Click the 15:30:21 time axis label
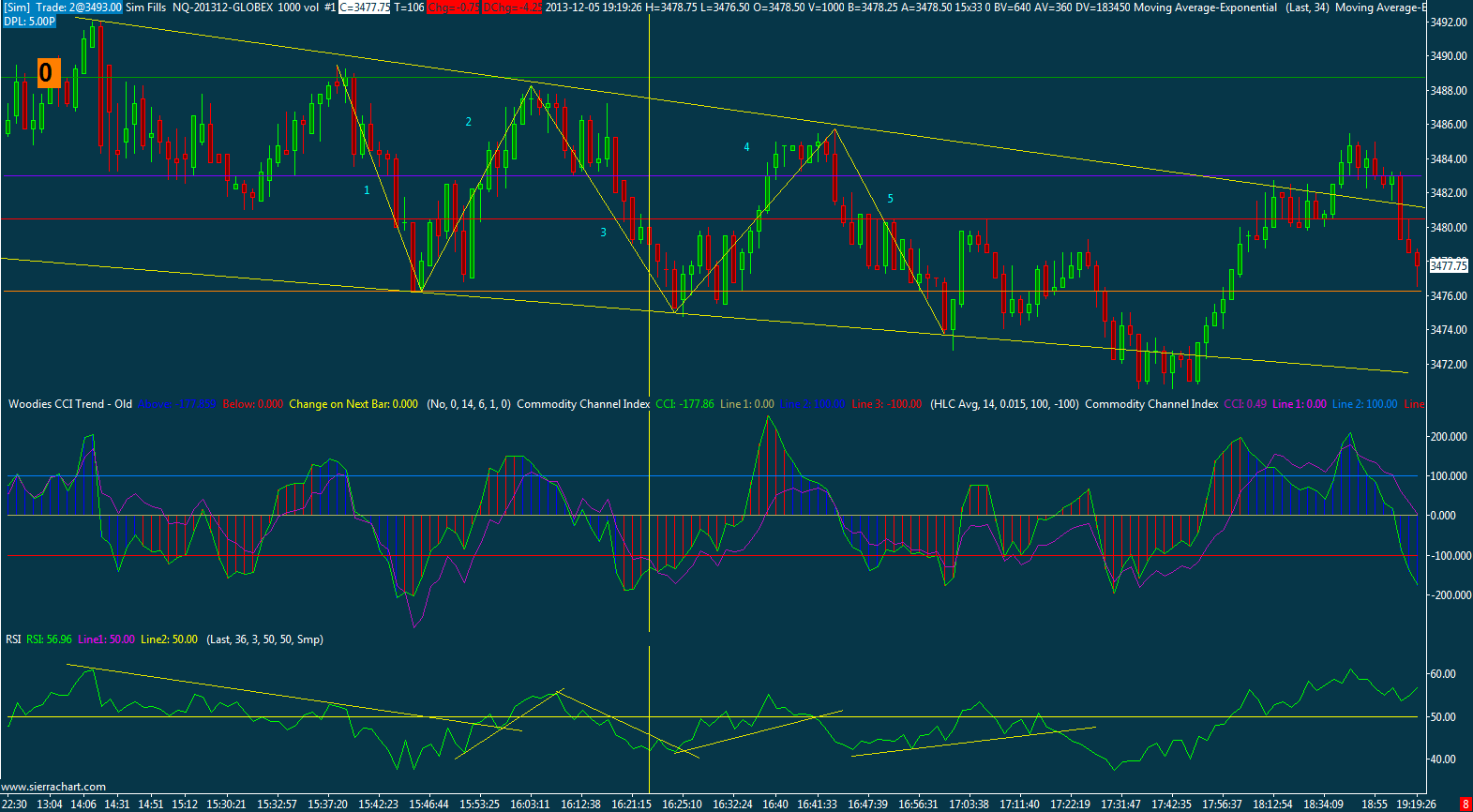Image resolution: width=1473 pixels, height=812 pixels. point(226,804)
